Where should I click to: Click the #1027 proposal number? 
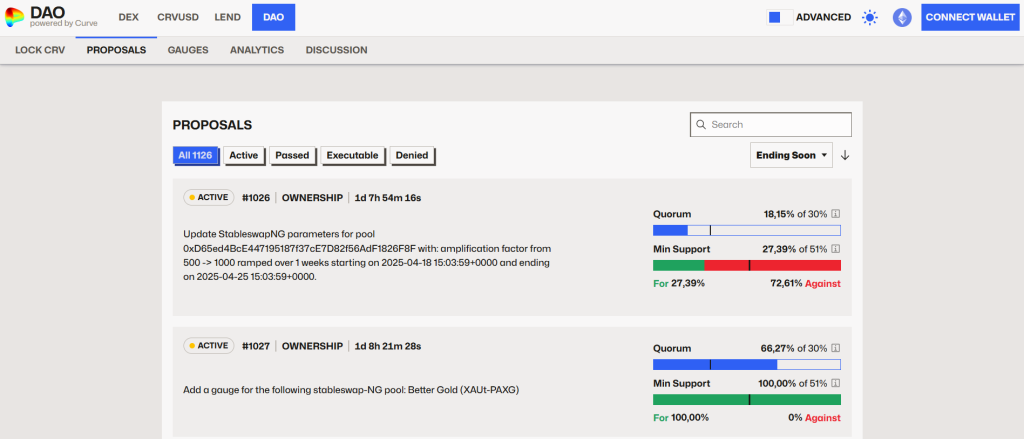click(x=255, y=346)
